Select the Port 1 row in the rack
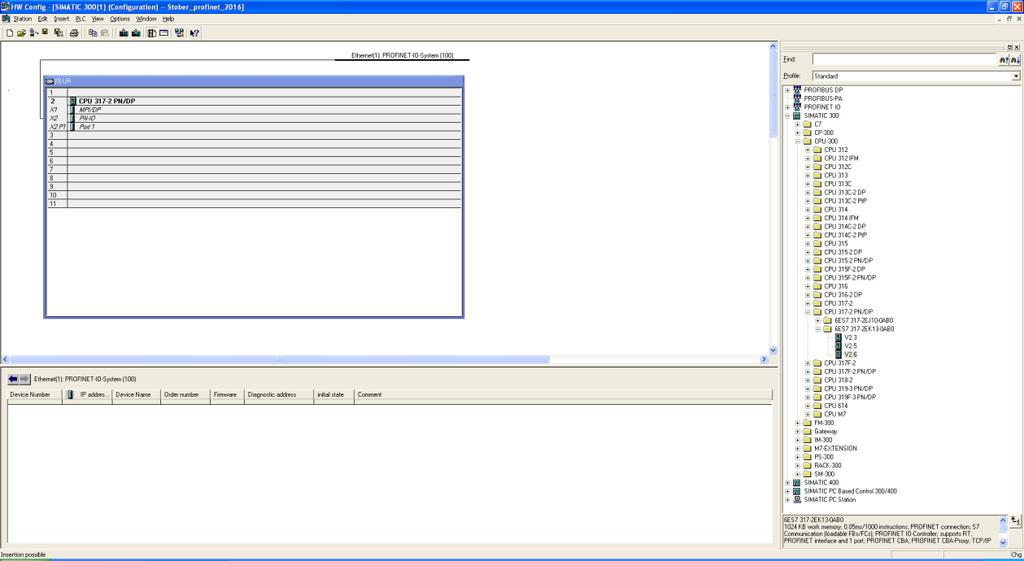Image resolution: width=1024 pixels, height=561 pixels. [264, 127]
